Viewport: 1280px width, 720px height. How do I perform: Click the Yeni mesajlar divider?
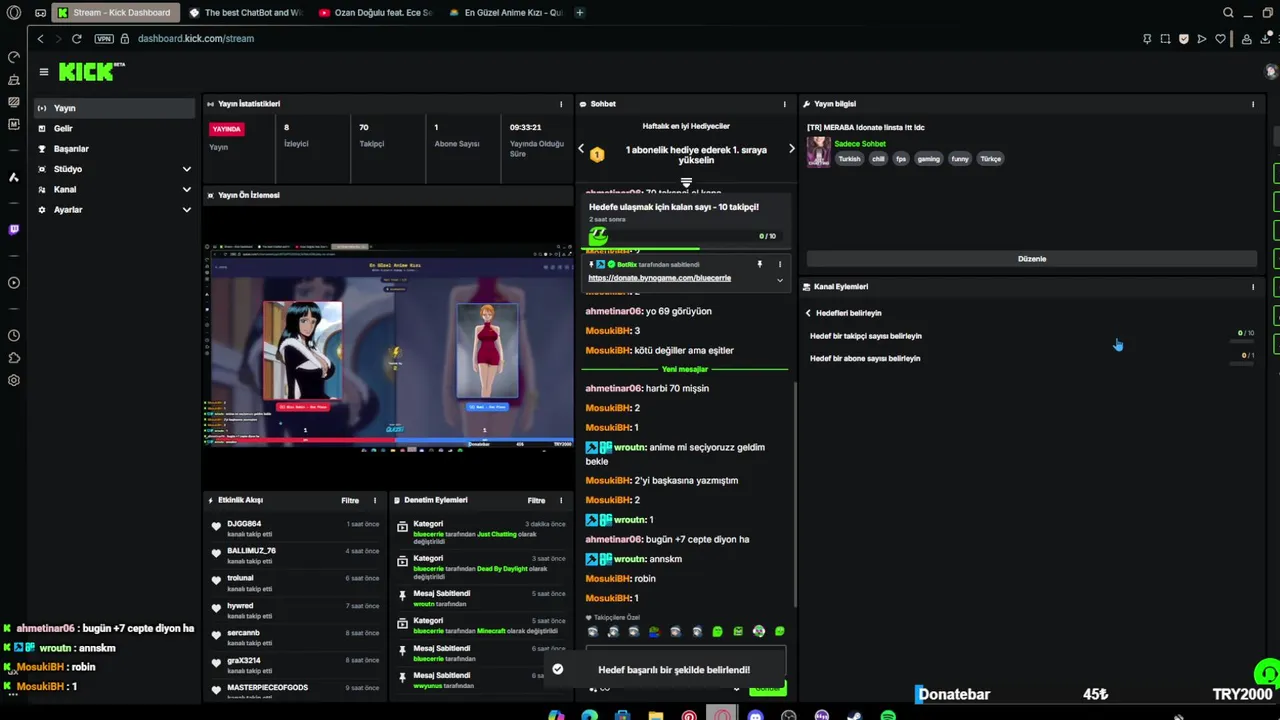coord(685,369)
